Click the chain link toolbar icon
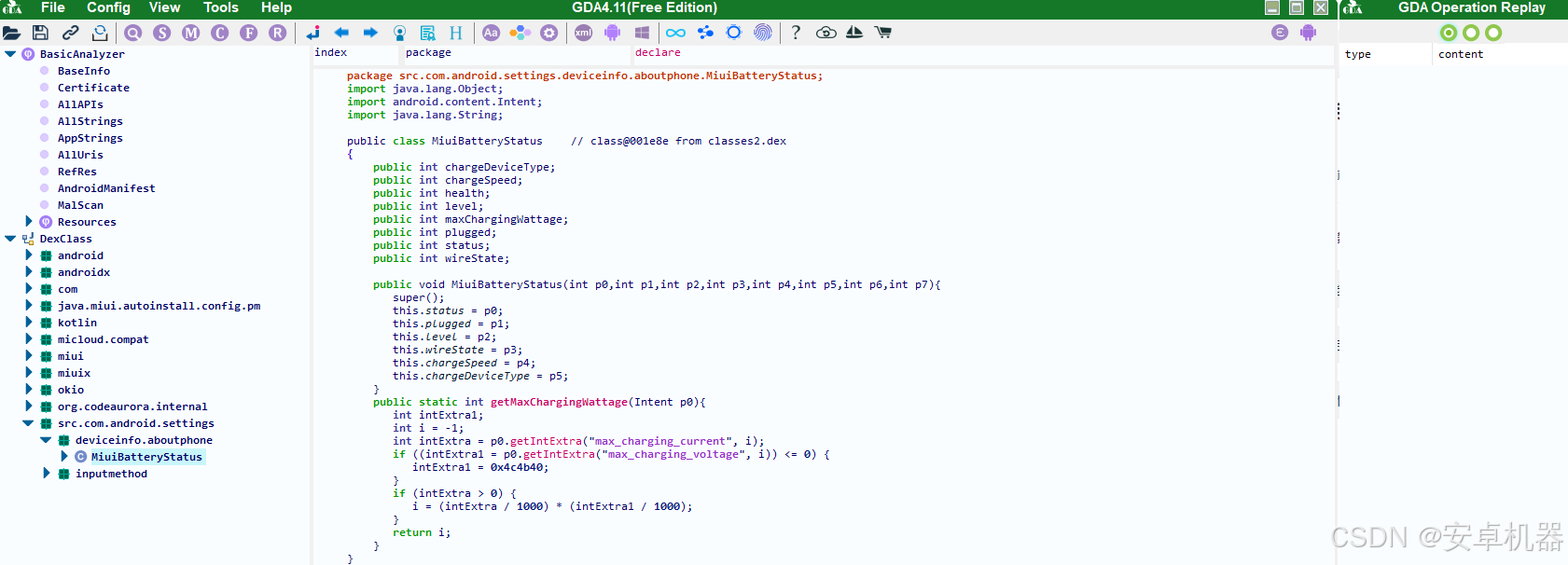The height and width of the screenshot is (565, 1568). pyautogui.click(x=70, y=33)
